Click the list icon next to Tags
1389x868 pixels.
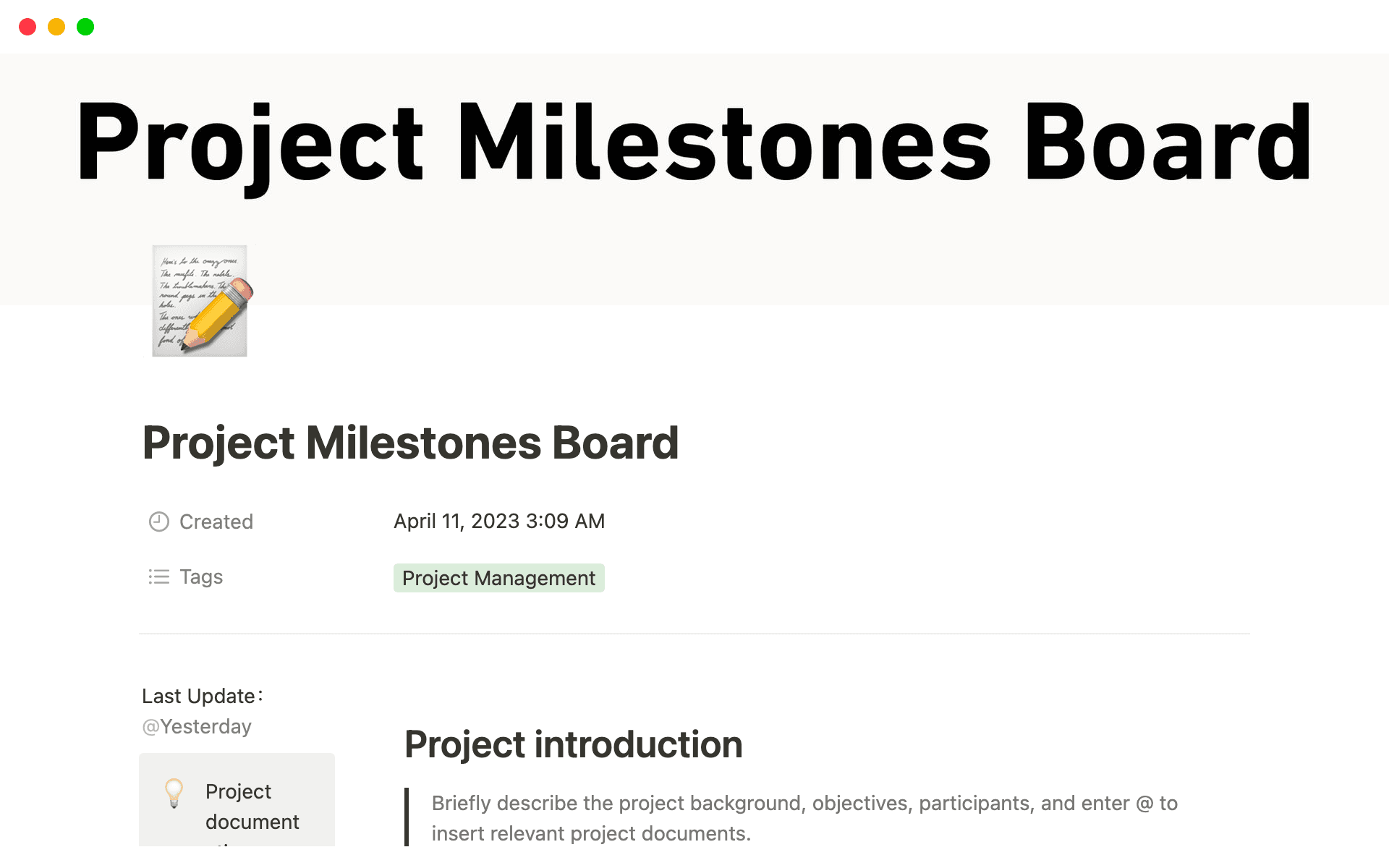pyautogui.click(x=158, y=576)
